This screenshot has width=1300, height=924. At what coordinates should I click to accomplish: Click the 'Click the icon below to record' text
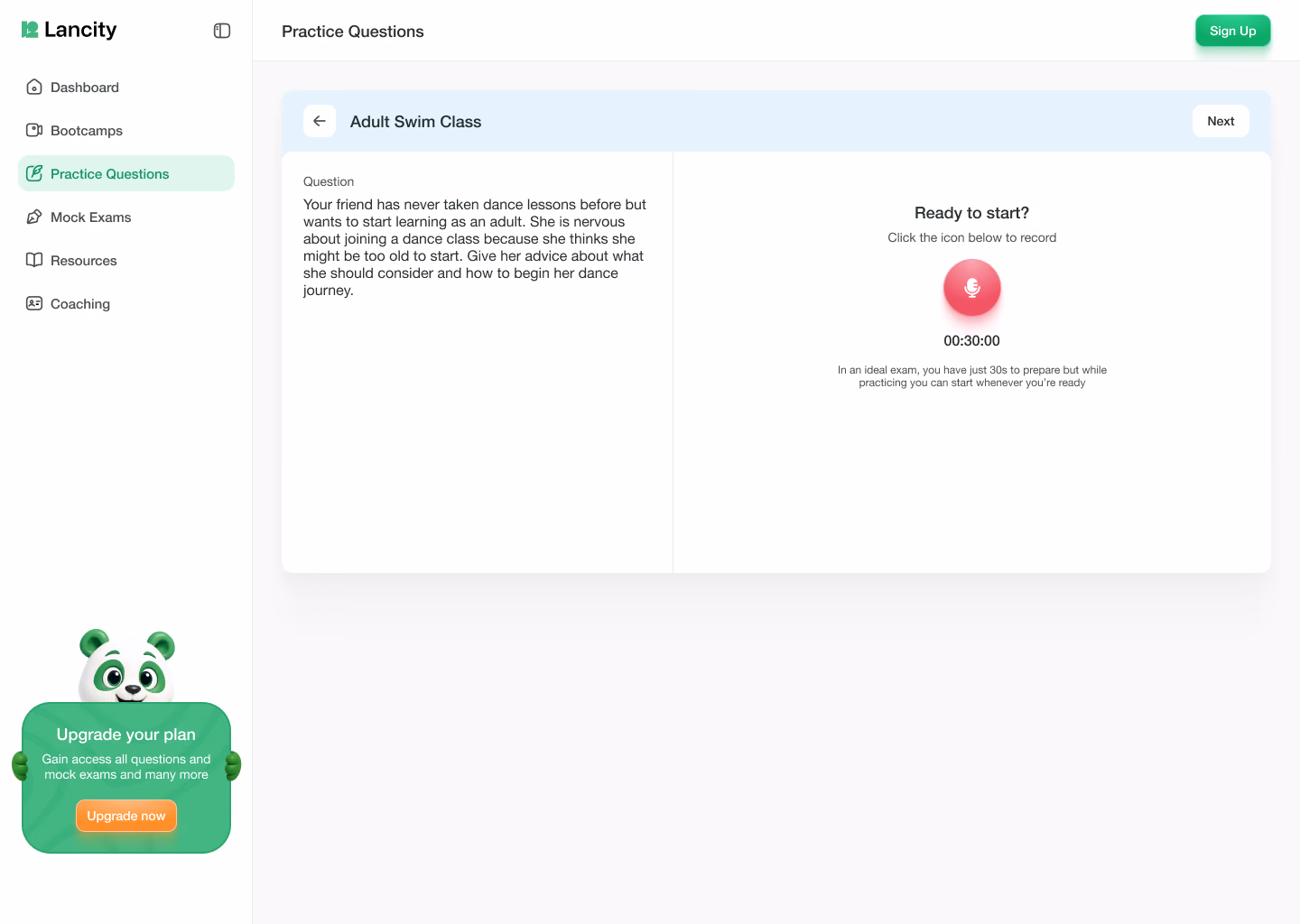(972, 237)
